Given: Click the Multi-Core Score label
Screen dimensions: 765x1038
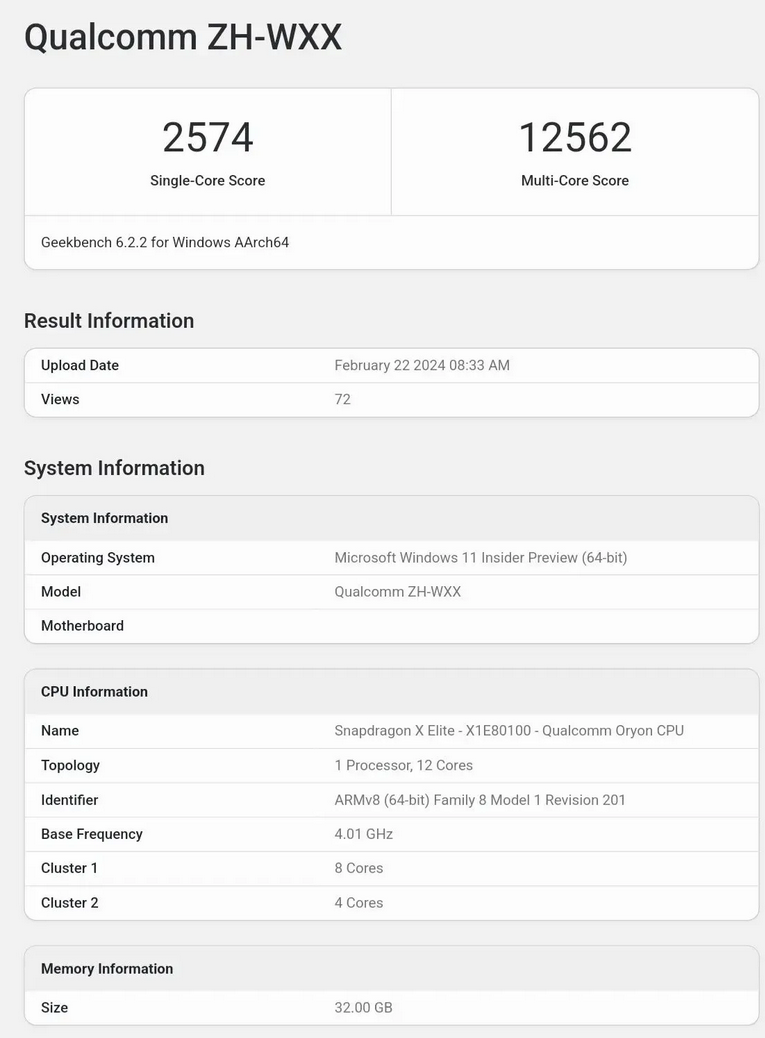Looking at the screenshot, I should pos(575,181).
